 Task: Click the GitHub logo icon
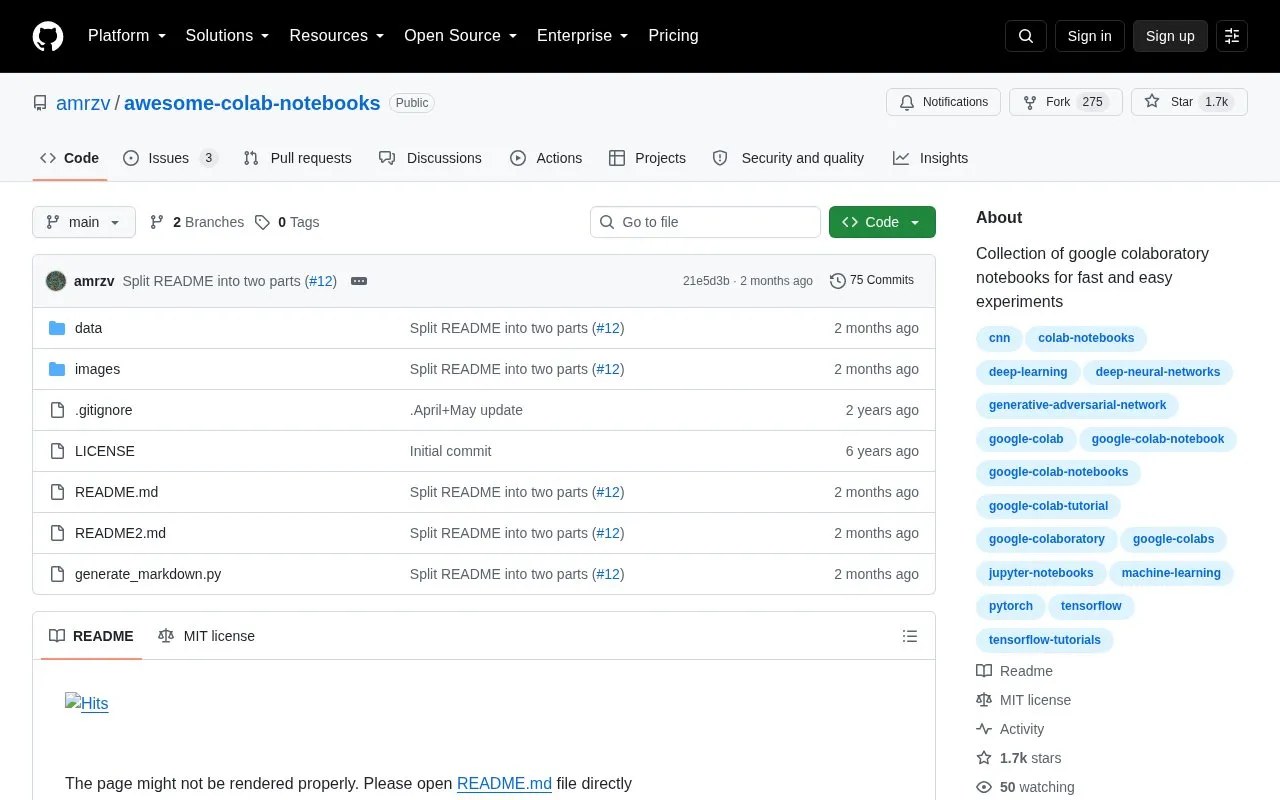[x=48, y=36]
